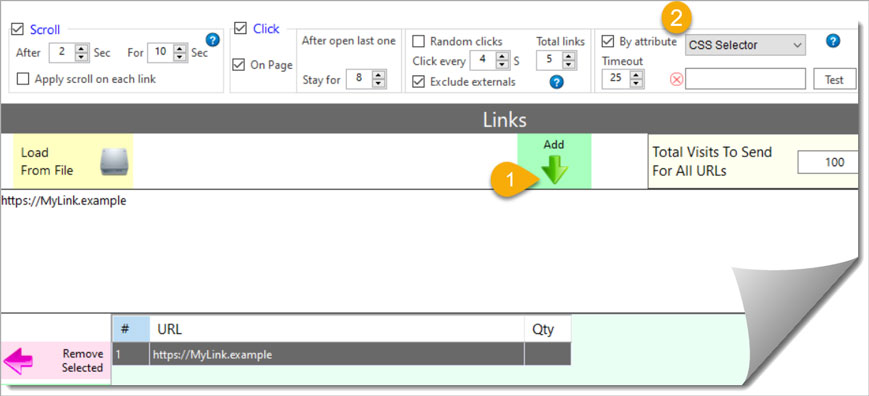The height and width of the screenshot is (396, 869).
Task: Increase the Click every seconds value
Action: click(x=503, y=56)
